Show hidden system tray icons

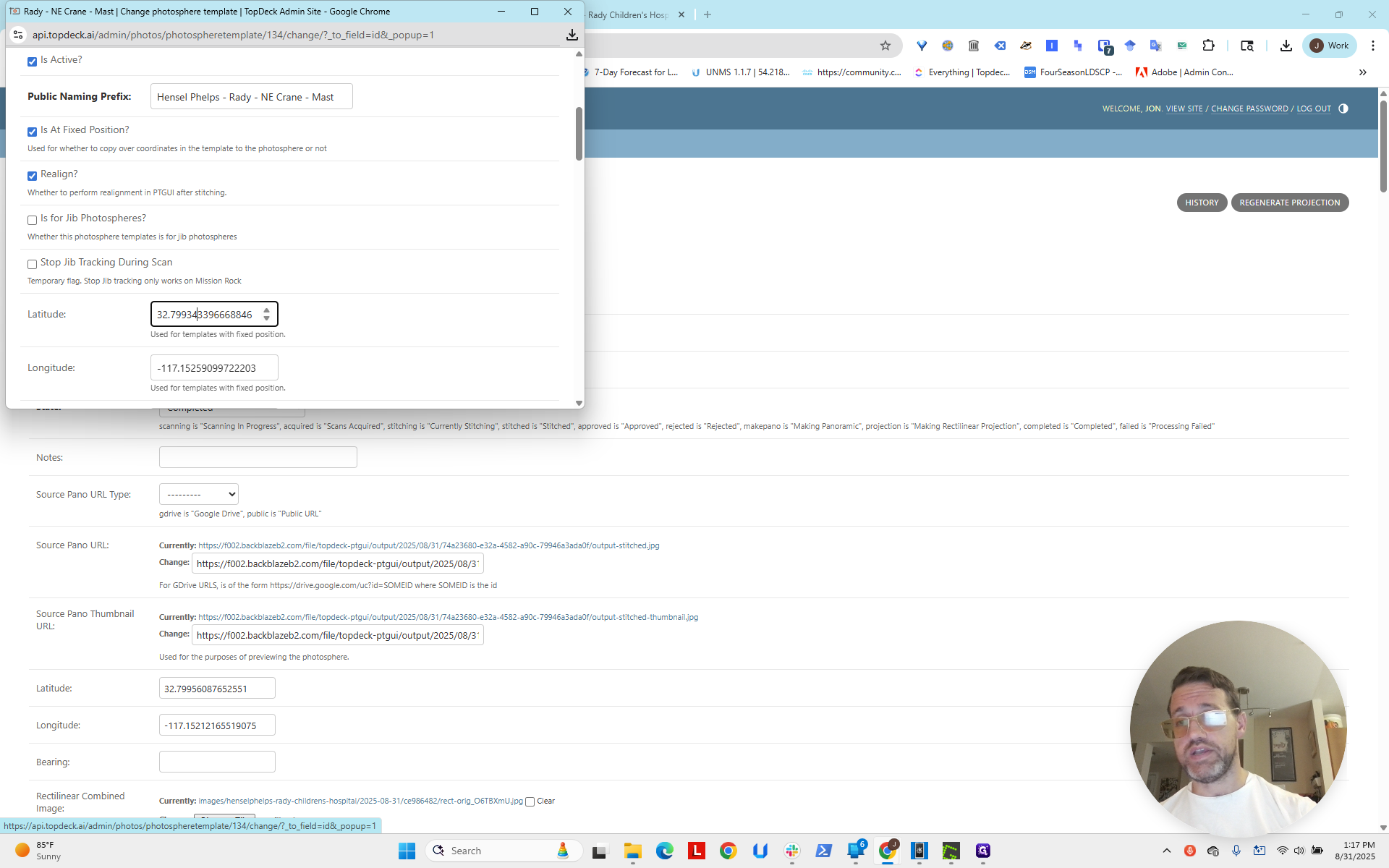pyautogui.click(x=1166, y=851)
